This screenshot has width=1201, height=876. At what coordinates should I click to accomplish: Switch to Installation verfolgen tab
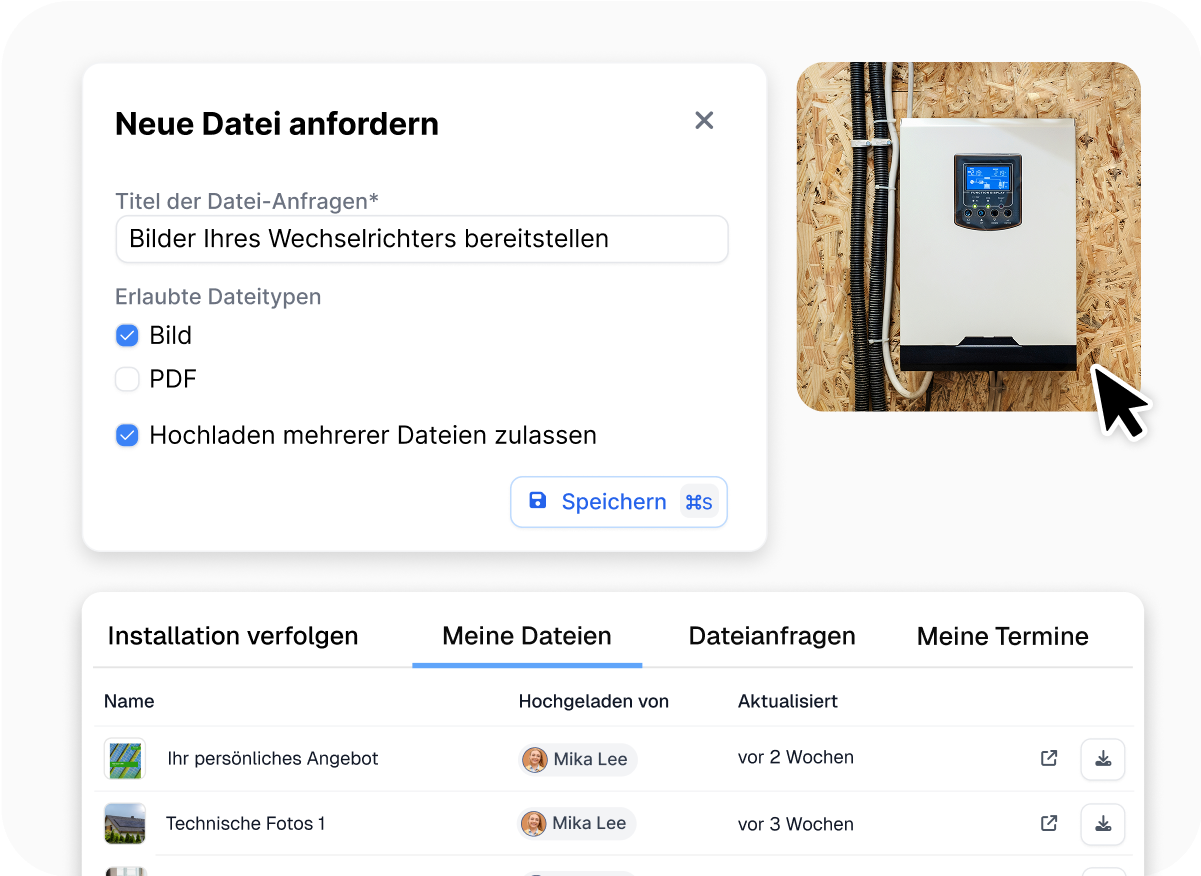(233, 636)
